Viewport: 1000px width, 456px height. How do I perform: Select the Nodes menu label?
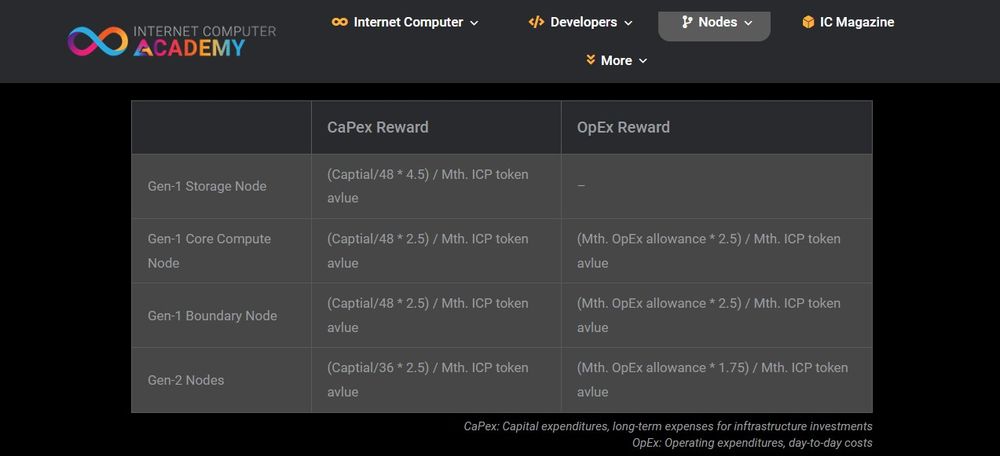click(718, 22)
